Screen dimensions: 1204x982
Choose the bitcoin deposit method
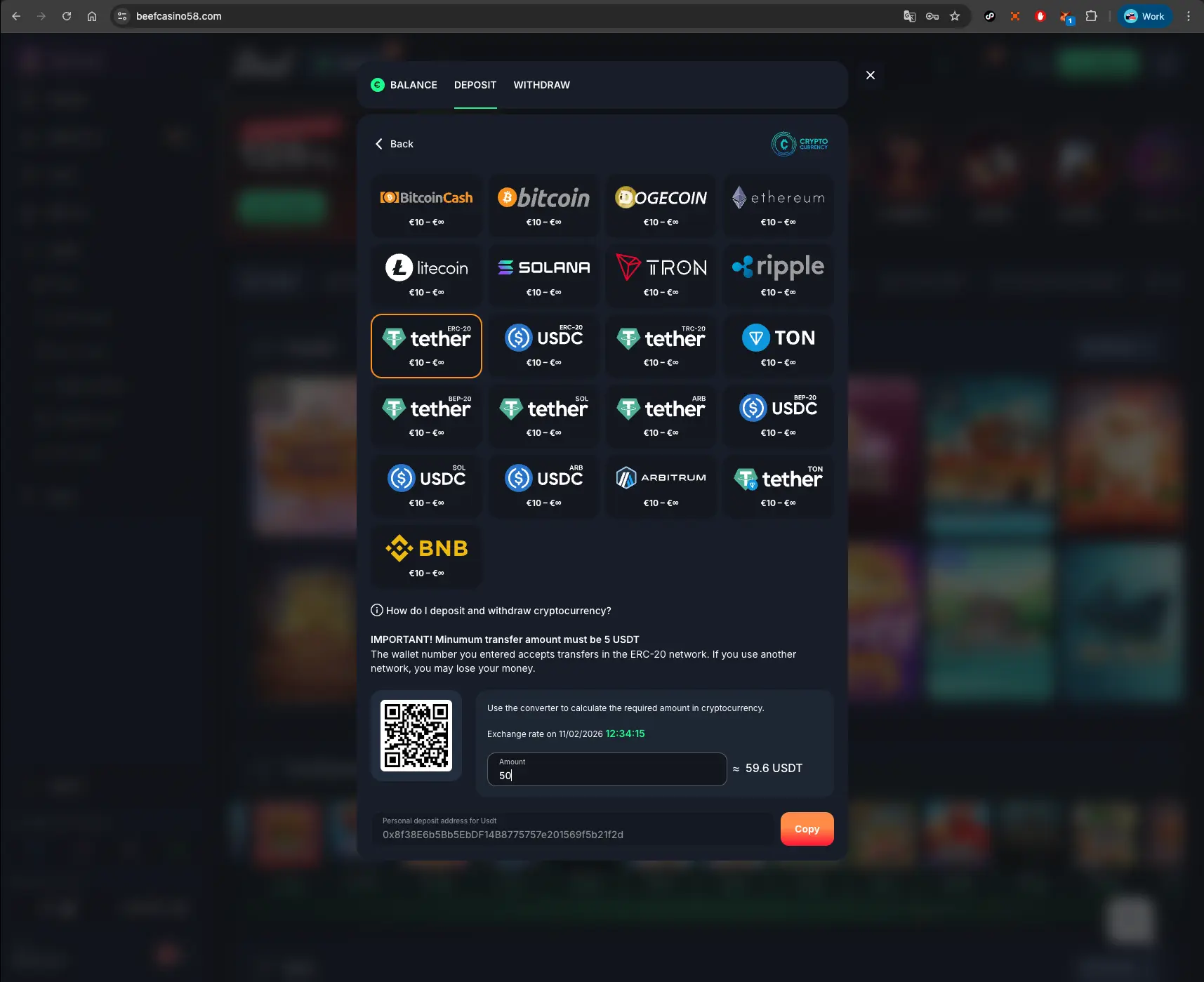pos(543,206)
